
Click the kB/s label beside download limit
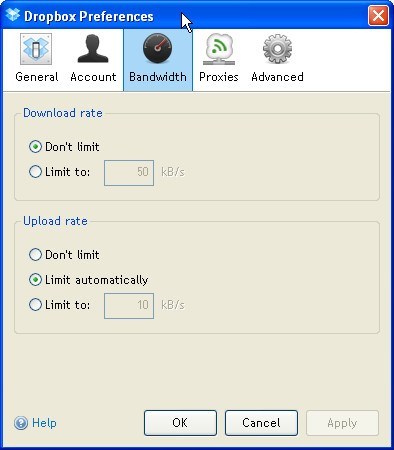point(173,172)
